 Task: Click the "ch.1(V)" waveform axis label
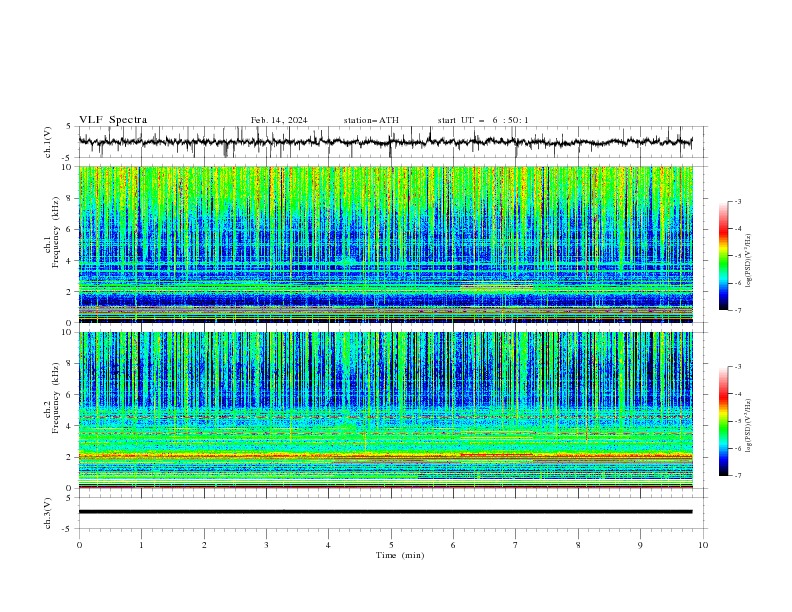(x=48, y=142)
